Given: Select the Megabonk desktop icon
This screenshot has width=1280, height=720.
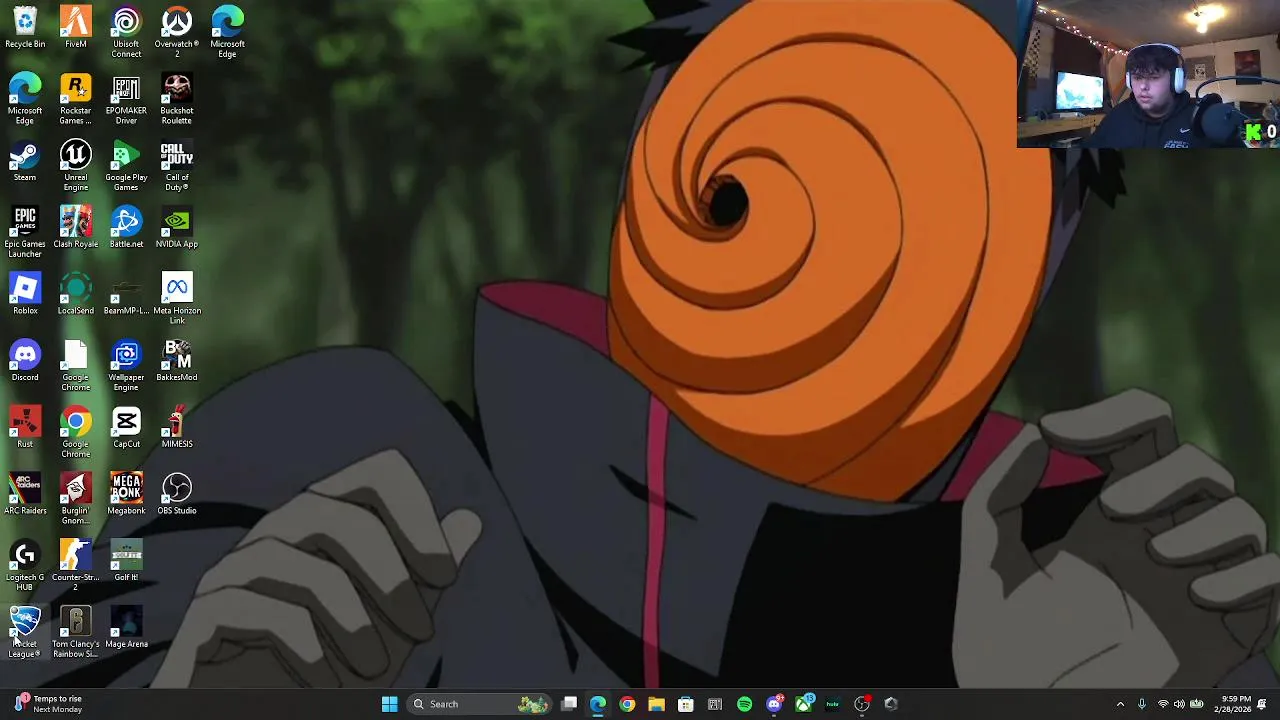Looking at the screenshot, I should [126, 495].
